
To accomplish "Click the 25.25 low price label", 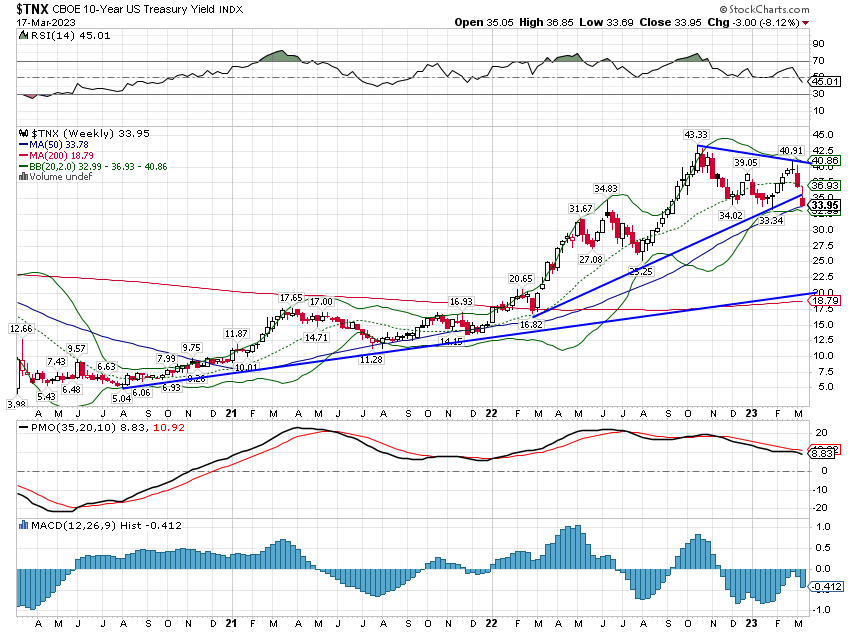I will click(641, 272).
